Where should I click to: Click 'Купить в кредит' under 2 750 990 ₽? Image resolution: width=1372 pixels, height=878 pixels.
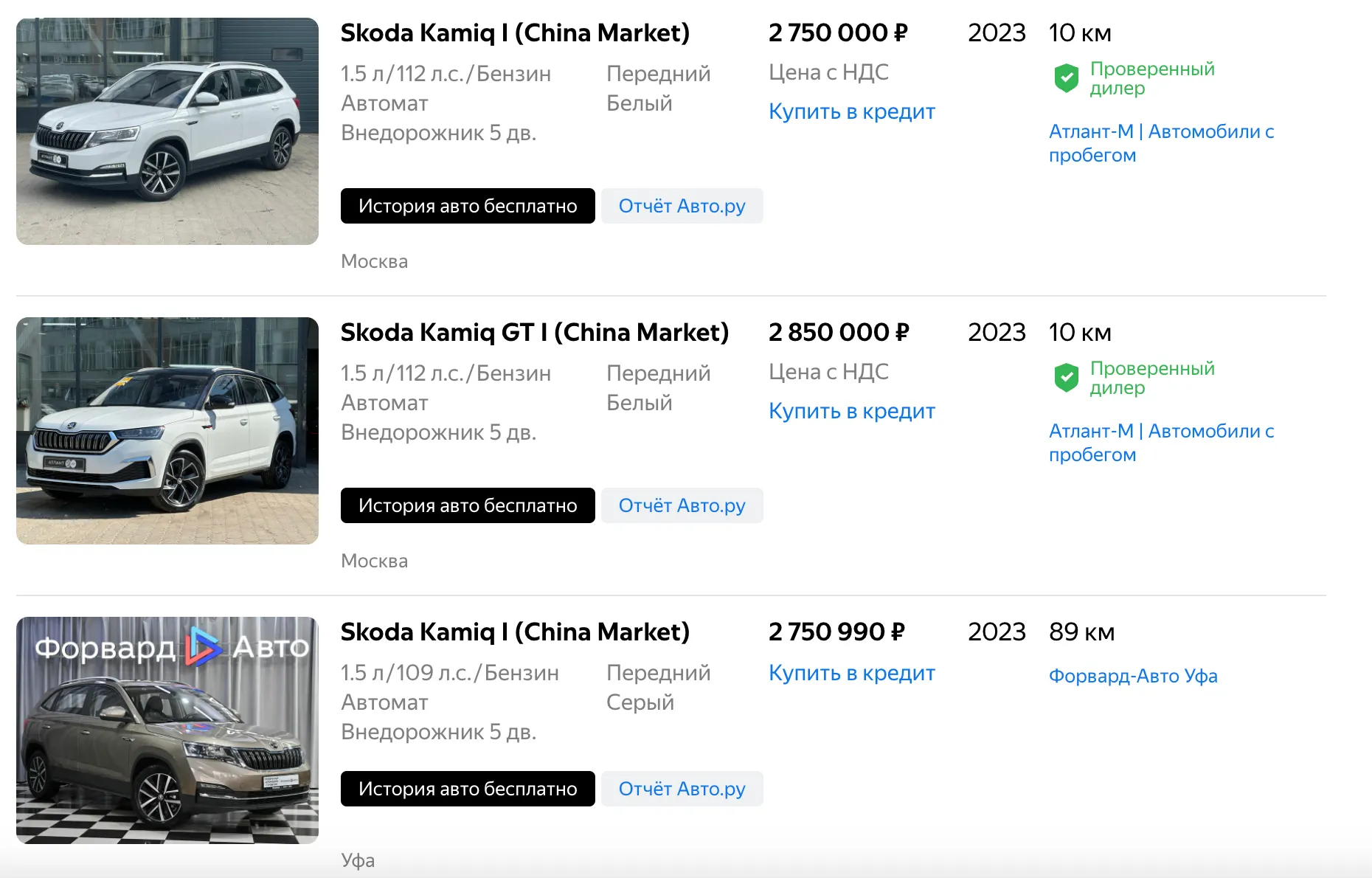(851, 673)
